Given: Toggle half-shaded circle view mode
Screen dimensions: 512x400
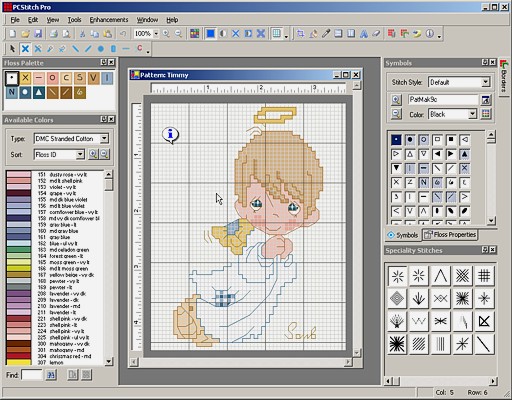Looking at the screenshot, I should click(223, 34).
